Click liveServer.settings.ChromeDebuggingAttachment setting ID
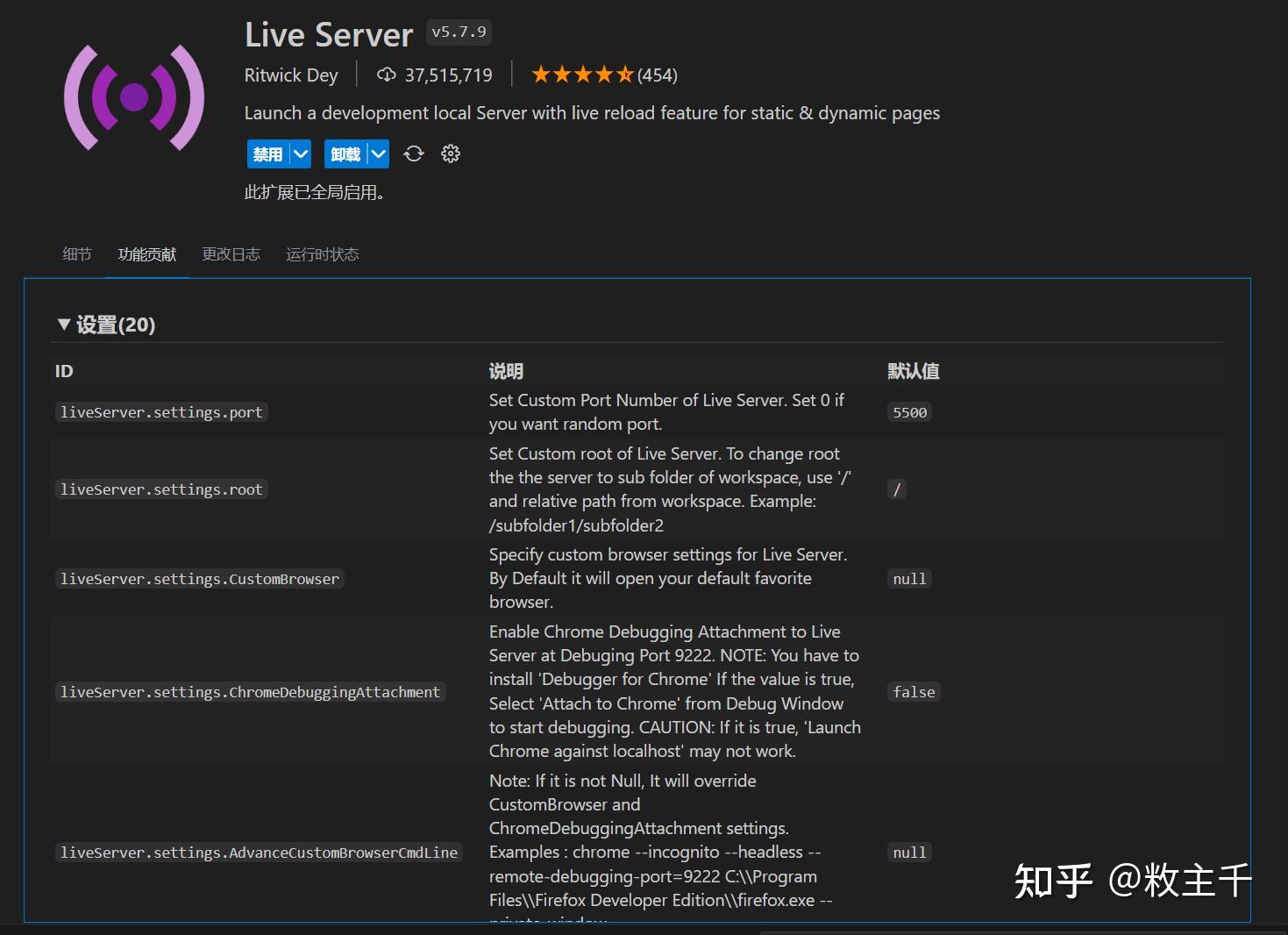 (x=250, y=692)
